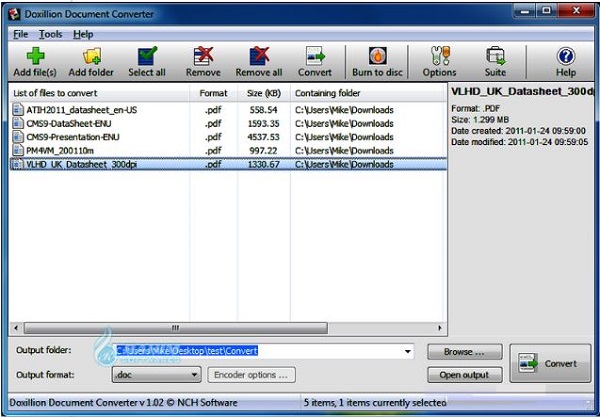
Task: Click the Remove toolbar icon
Action: [203, 56]
